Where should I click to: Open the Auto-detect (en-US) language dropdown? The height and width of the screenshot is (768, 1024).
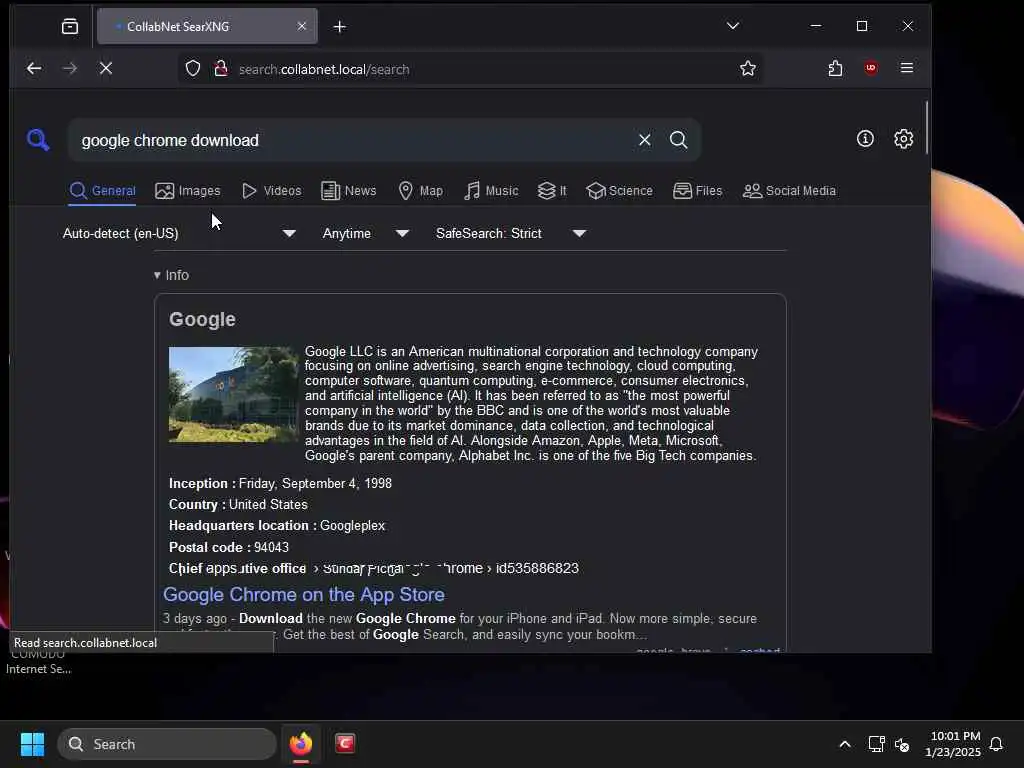[x=180, y=233]
